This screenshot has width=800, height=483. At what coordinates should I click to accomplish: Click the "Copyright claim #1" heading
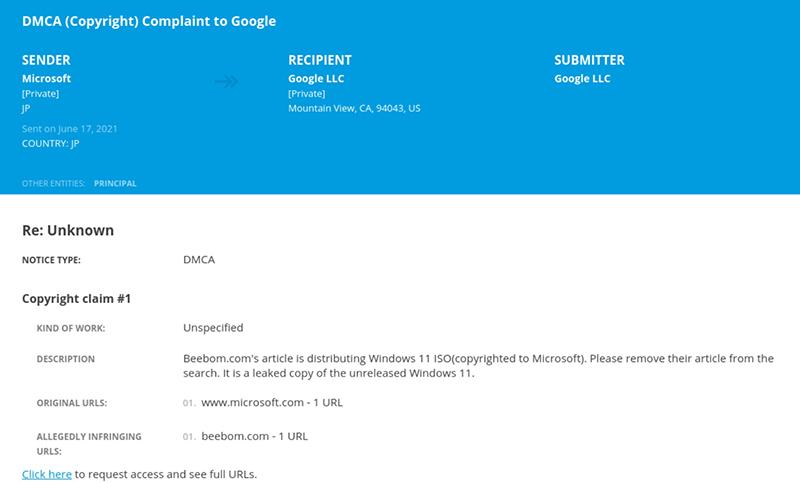tap(77, 298)
